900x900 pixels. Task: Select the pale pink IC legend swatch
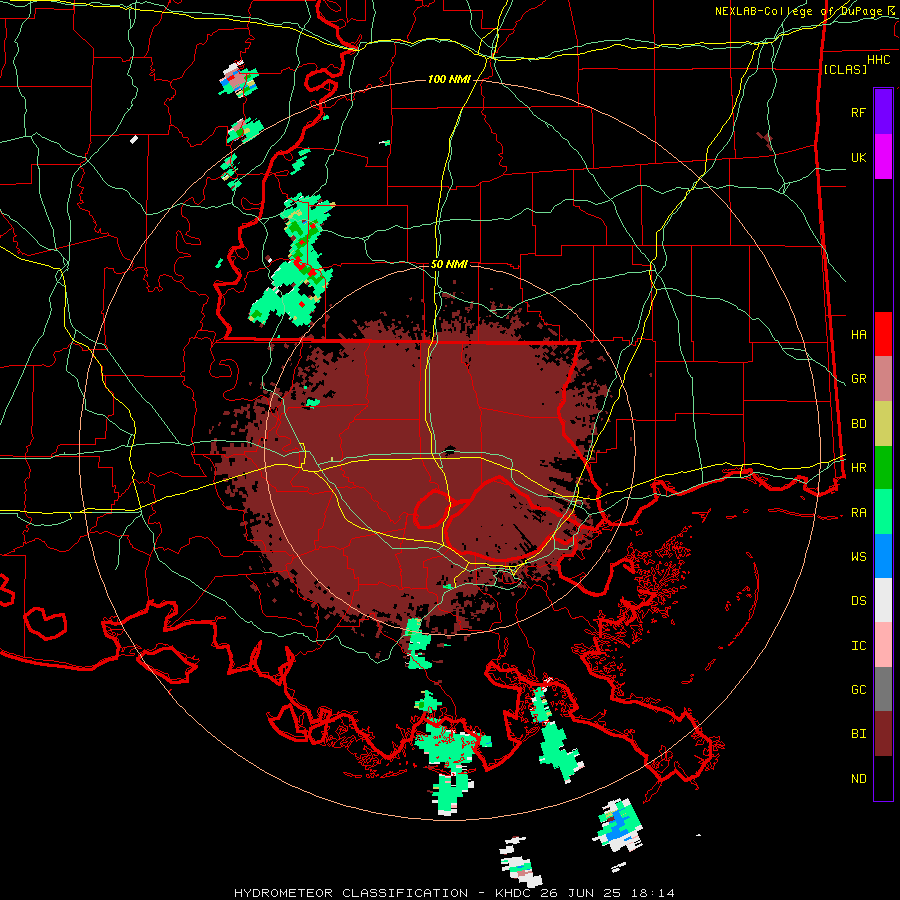point(883,645)
